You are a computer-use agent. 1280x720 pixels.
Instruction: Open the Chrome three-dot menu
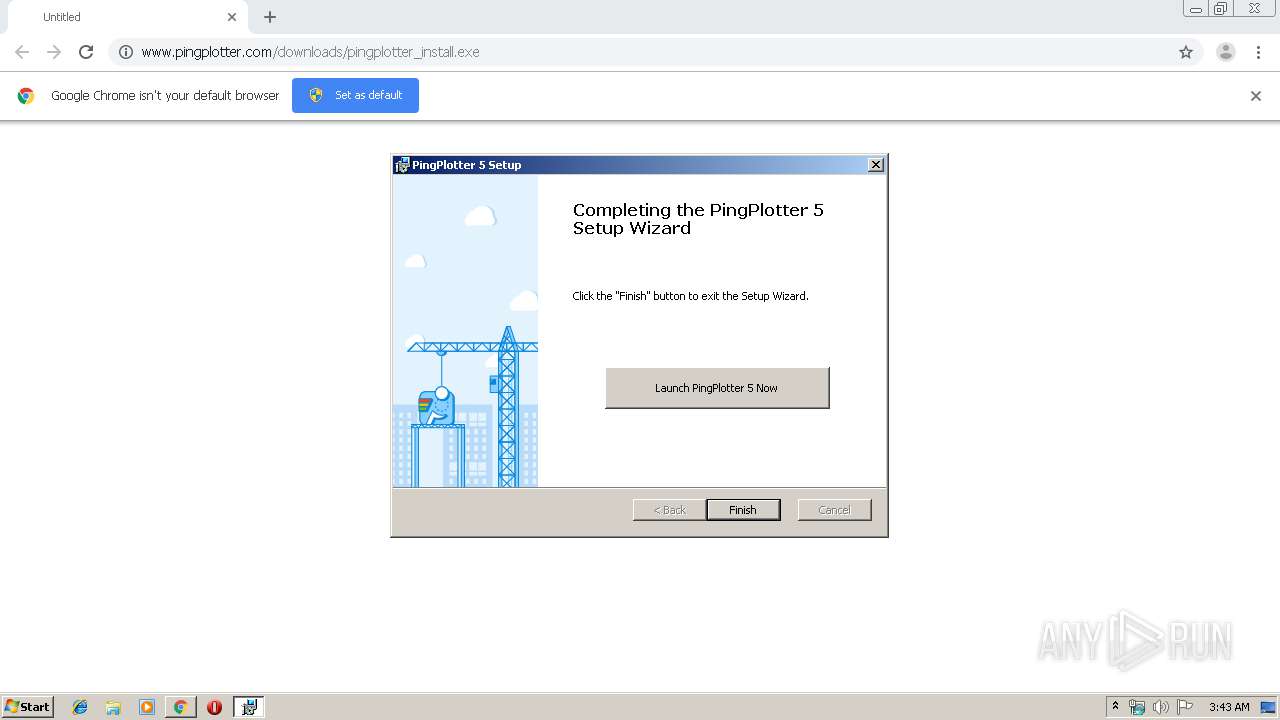pyautogui.click(x=1258, y=52)
